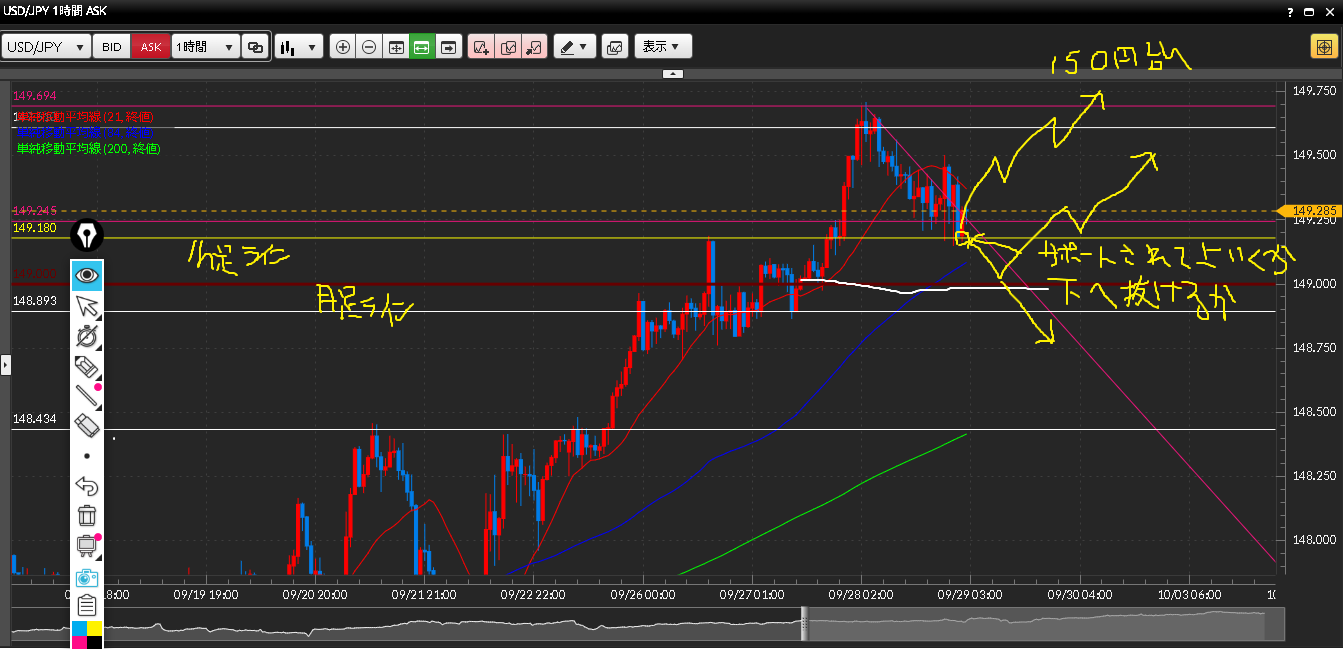
Task: Click the 09/28 02:00 time axis label
Action: pos(862,592)
